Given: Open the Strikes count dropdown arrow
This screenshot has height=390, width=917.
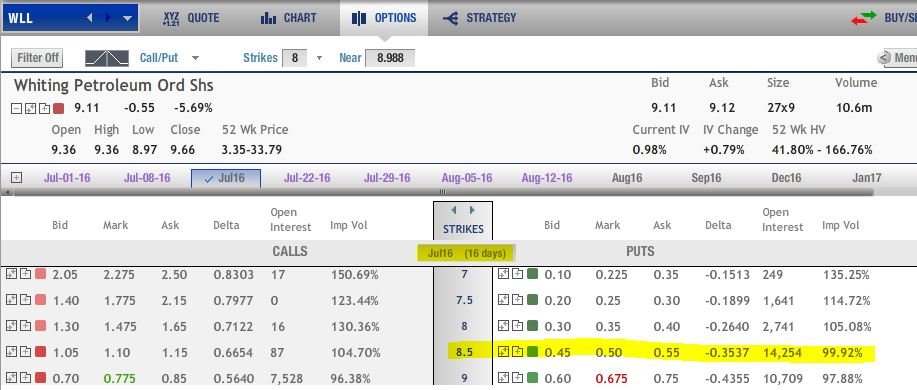Looking at the screenshot, I should [x=319, y=58].
